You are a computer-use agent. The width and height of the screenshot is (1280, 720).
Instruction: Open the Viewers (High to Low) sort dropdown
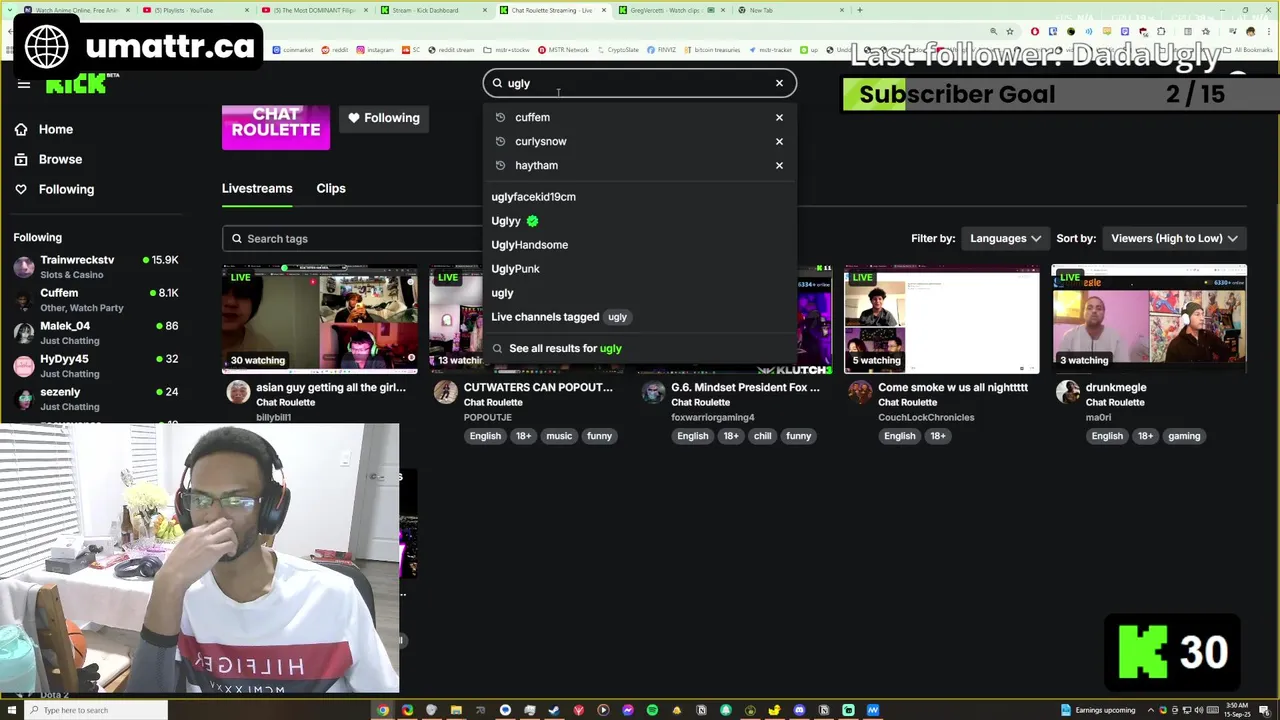[1174, 238]
